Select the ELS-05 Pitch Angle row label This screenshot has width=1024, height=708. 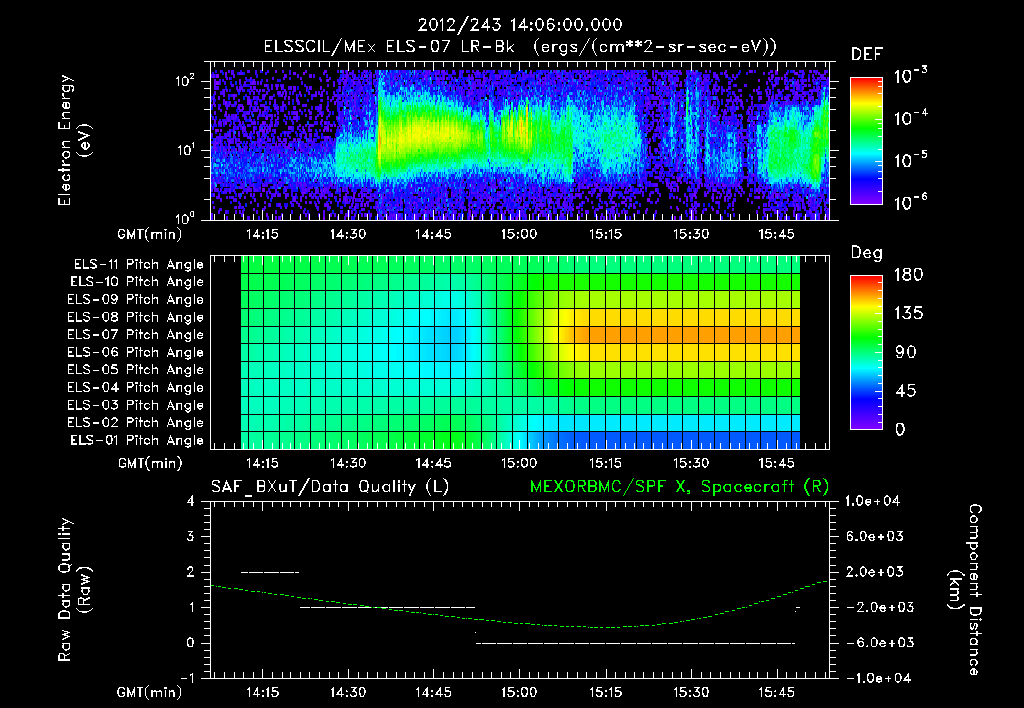135,370
